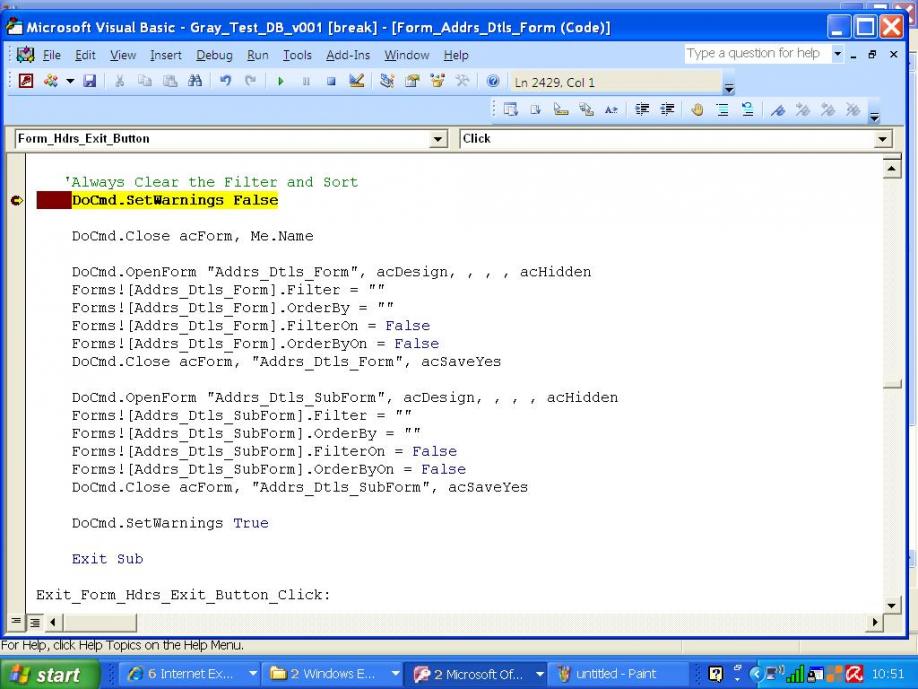Click the Windows start button
918x689 pixels.
point(50,674)
